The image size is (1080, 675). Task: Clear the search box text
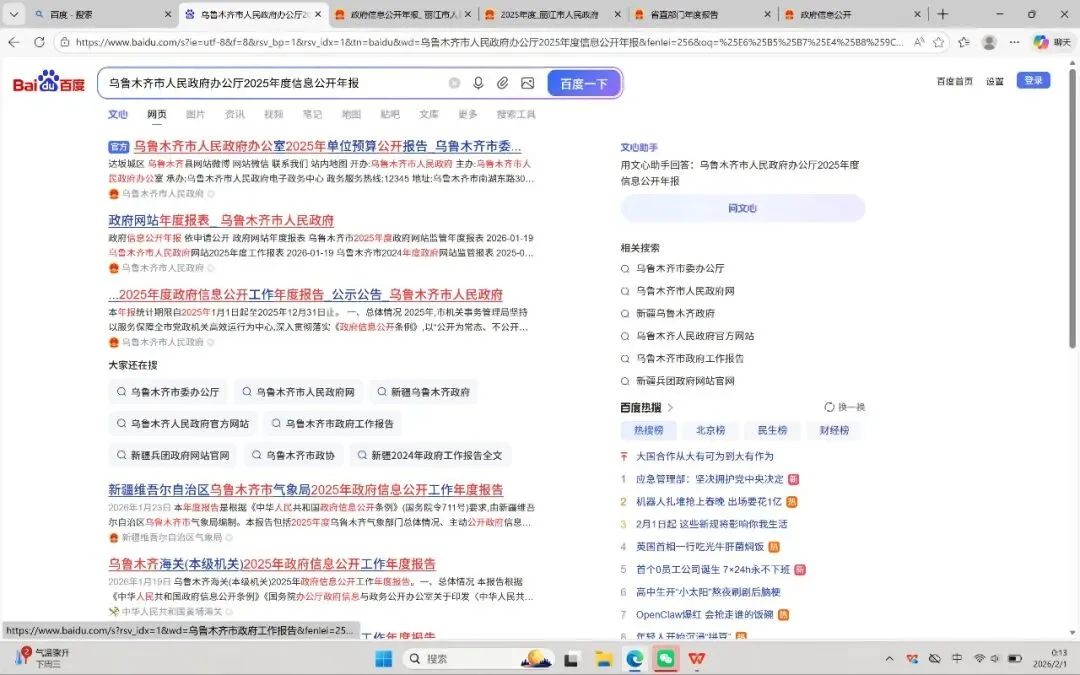pyautogui.click(x=455, y=83)
